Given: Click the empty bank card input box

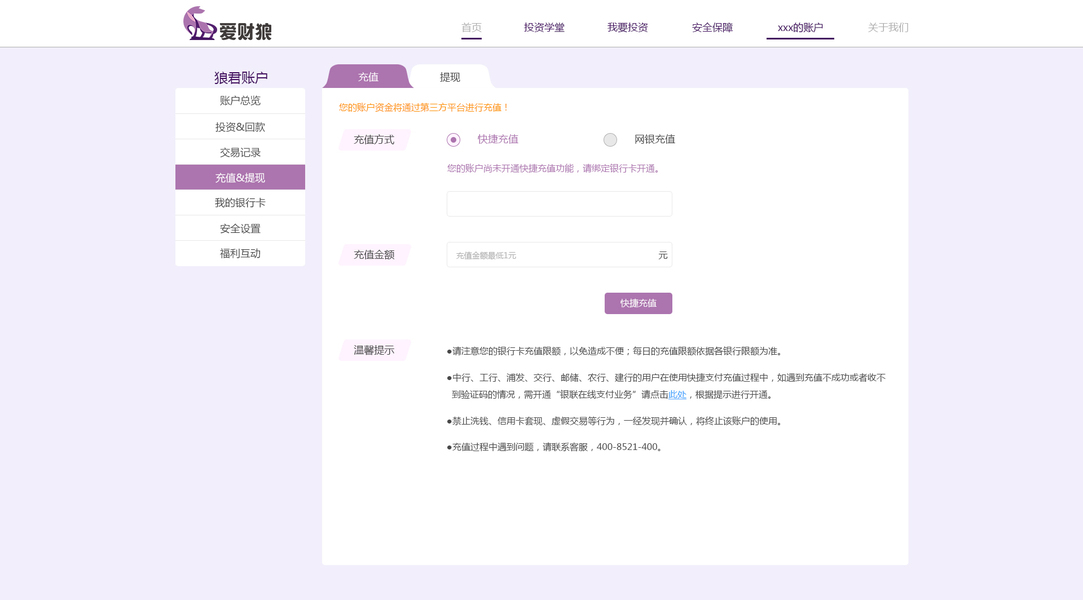Looking at the screenshot, I should tap(558, 203).
